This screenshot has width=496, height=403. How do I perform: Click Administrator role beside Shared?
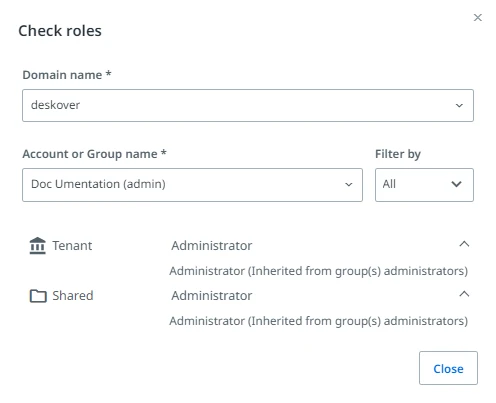[x=212, y=296]
